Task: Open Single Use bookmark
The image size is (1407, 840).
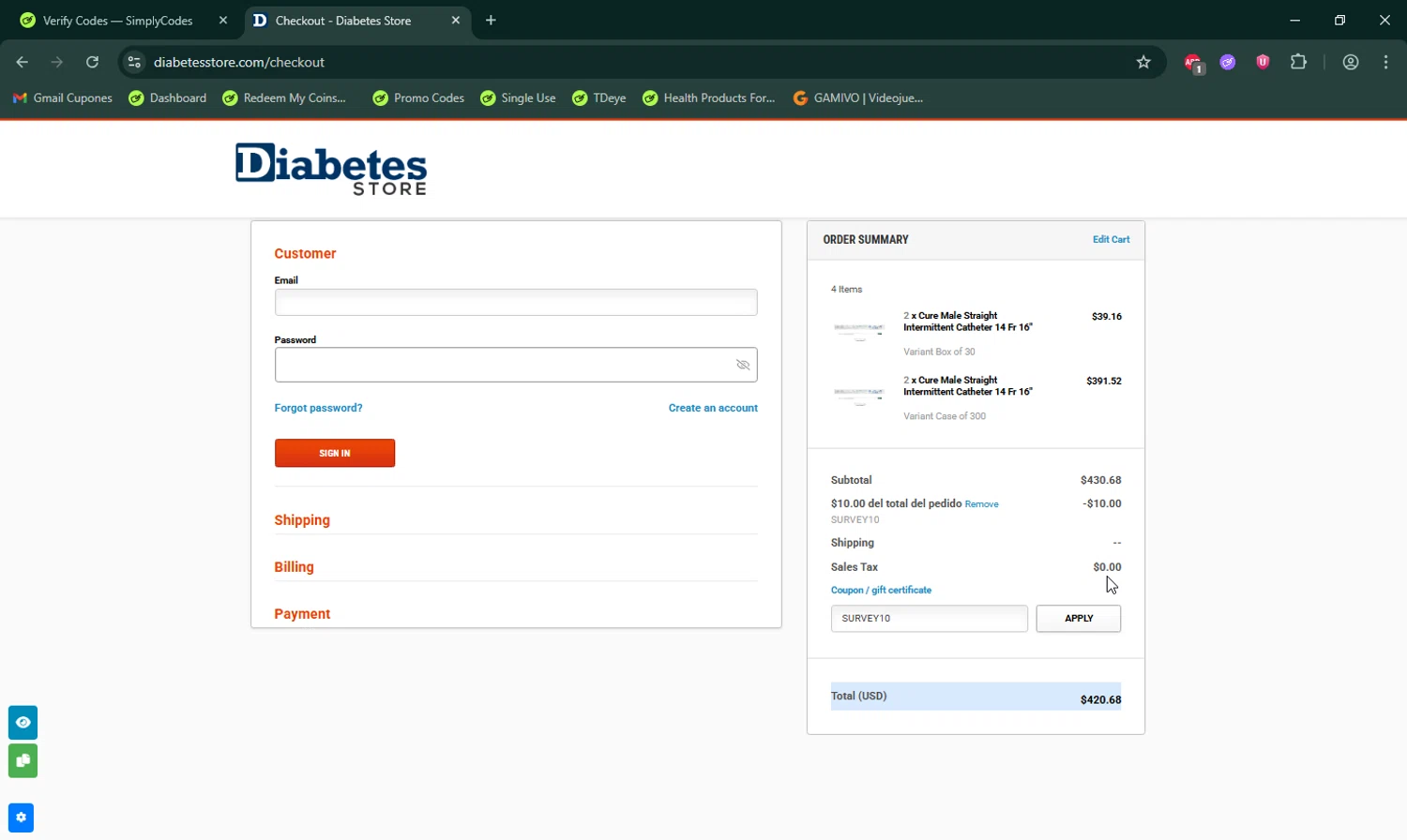Action: 518,97
